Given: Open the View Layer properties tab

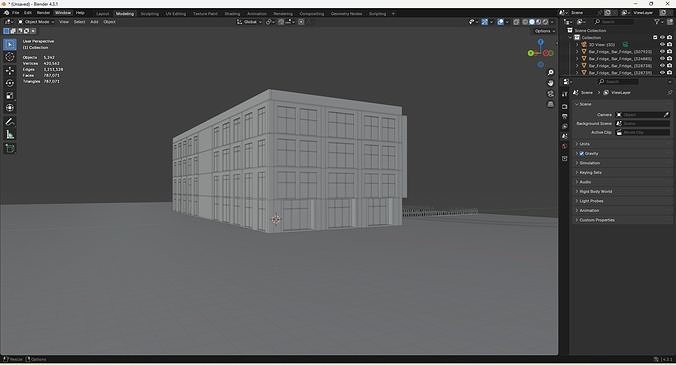Looking at the screenshot, I should point(565,126).
